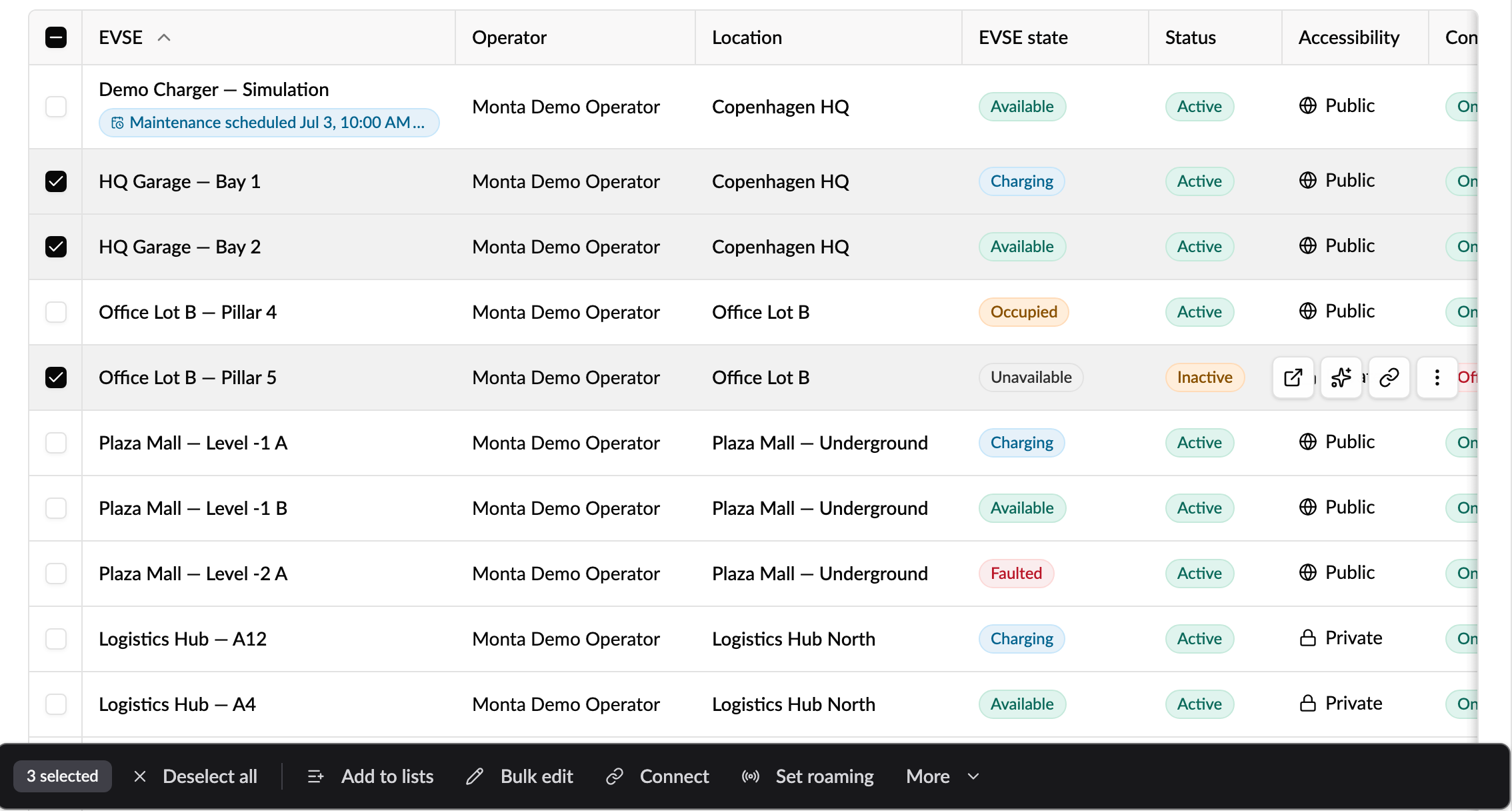Toggle the select-all checkbox in header
Screen dimensions: 1512x811
tap(56, 37)
